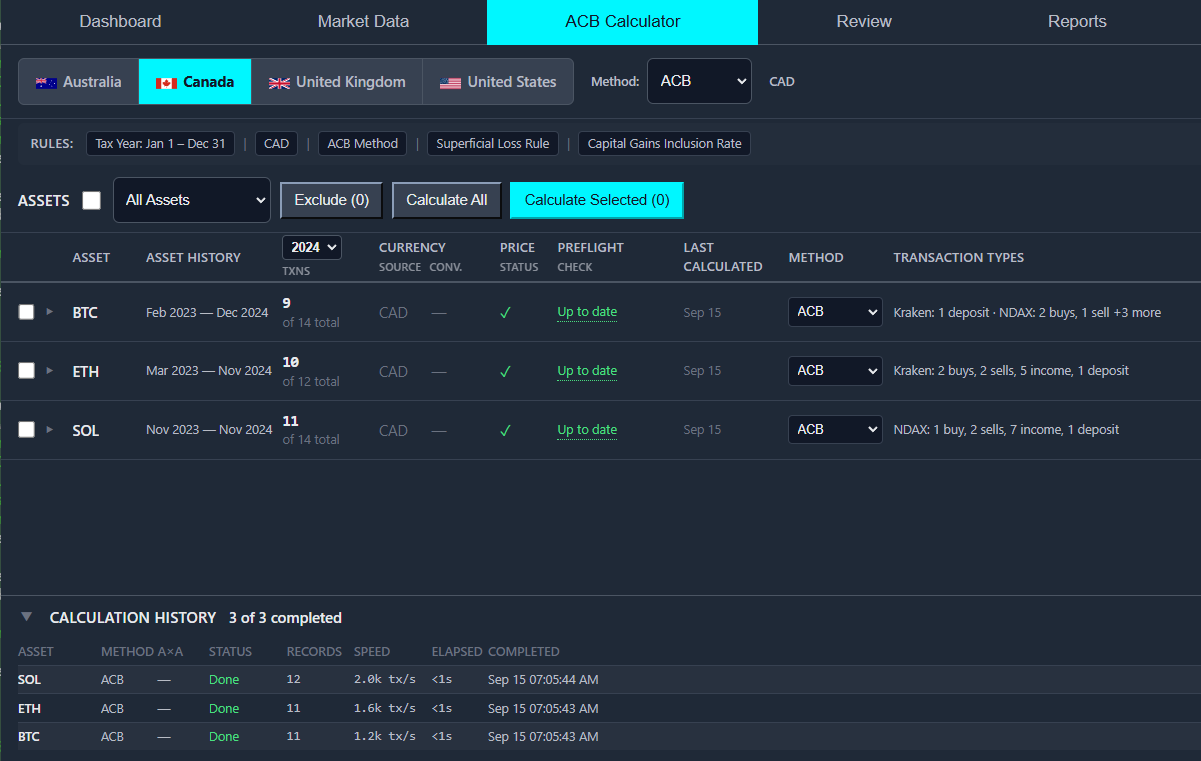The height and width of the screenshot is (761, 1201).
Task: Click the ACB Method rule chip
Action: pos(363,144)
